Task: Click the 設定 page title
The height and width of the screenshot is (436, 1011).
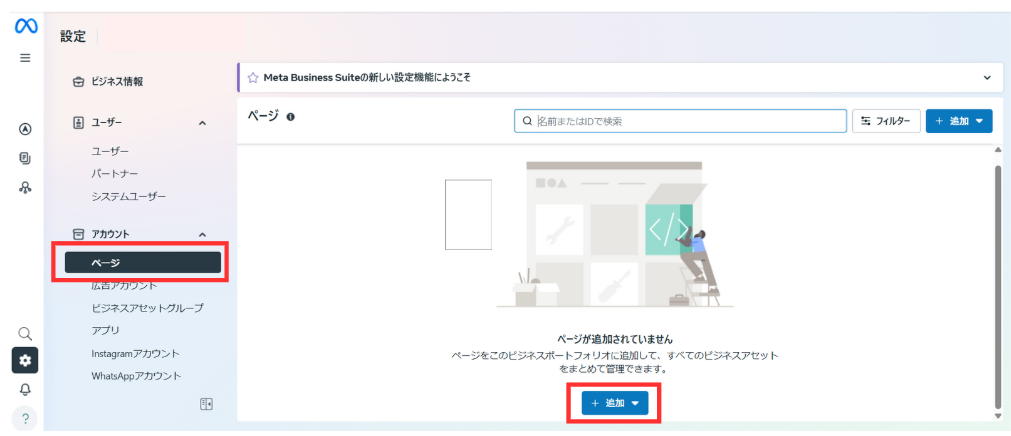Action: [73, 37]
